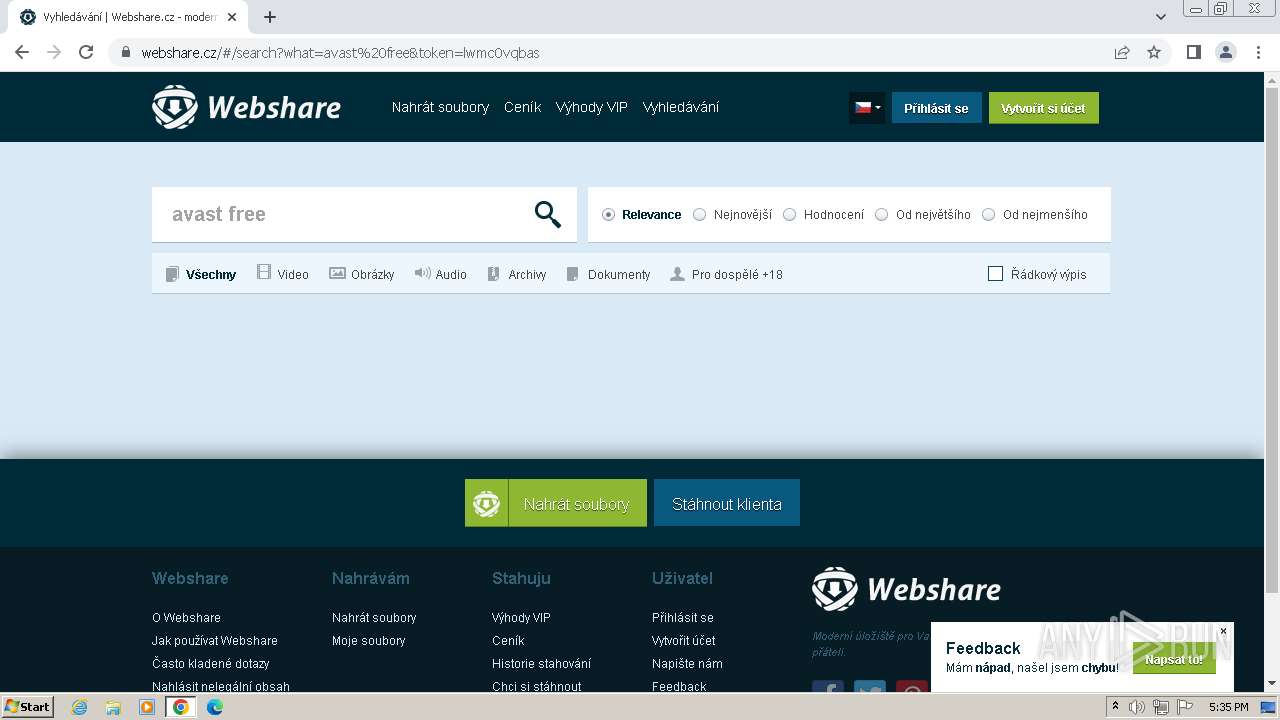Click Napsat to! in Feedback popup
Image resolution: width=1280 pixels, height=720 pixels.
pos(1174,659)
